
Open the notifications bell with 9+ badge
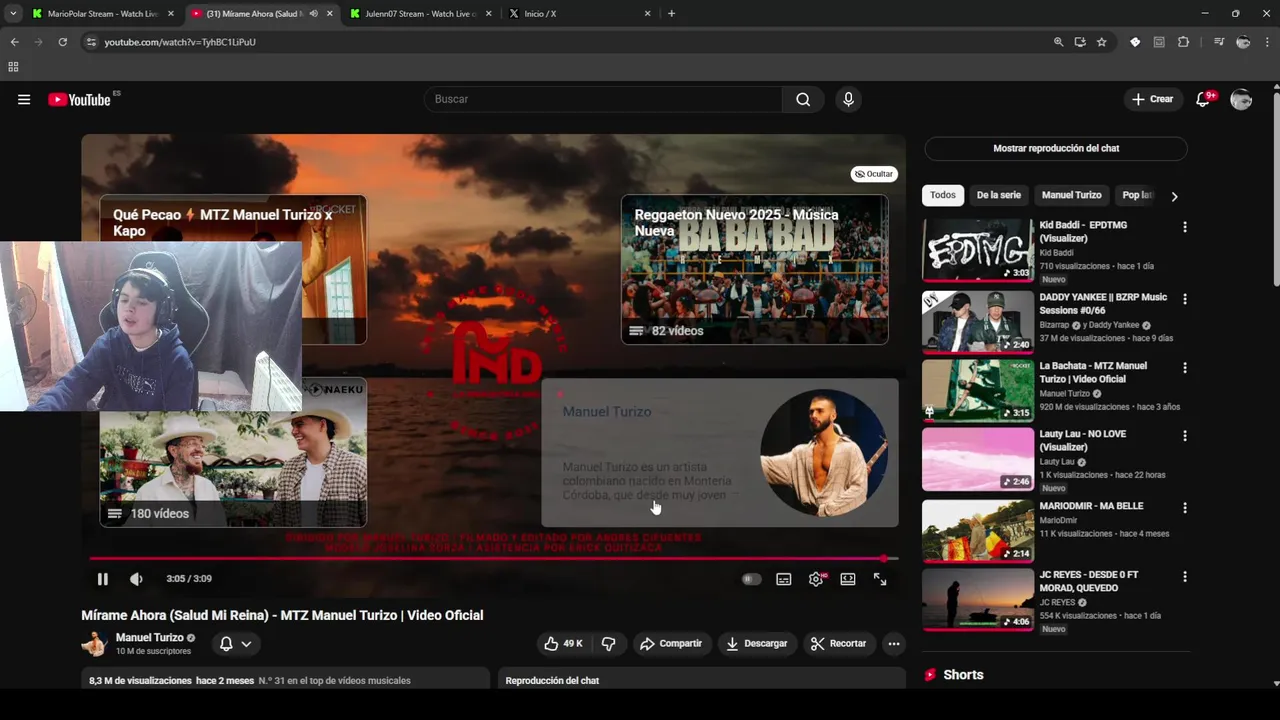(1204, 99)
